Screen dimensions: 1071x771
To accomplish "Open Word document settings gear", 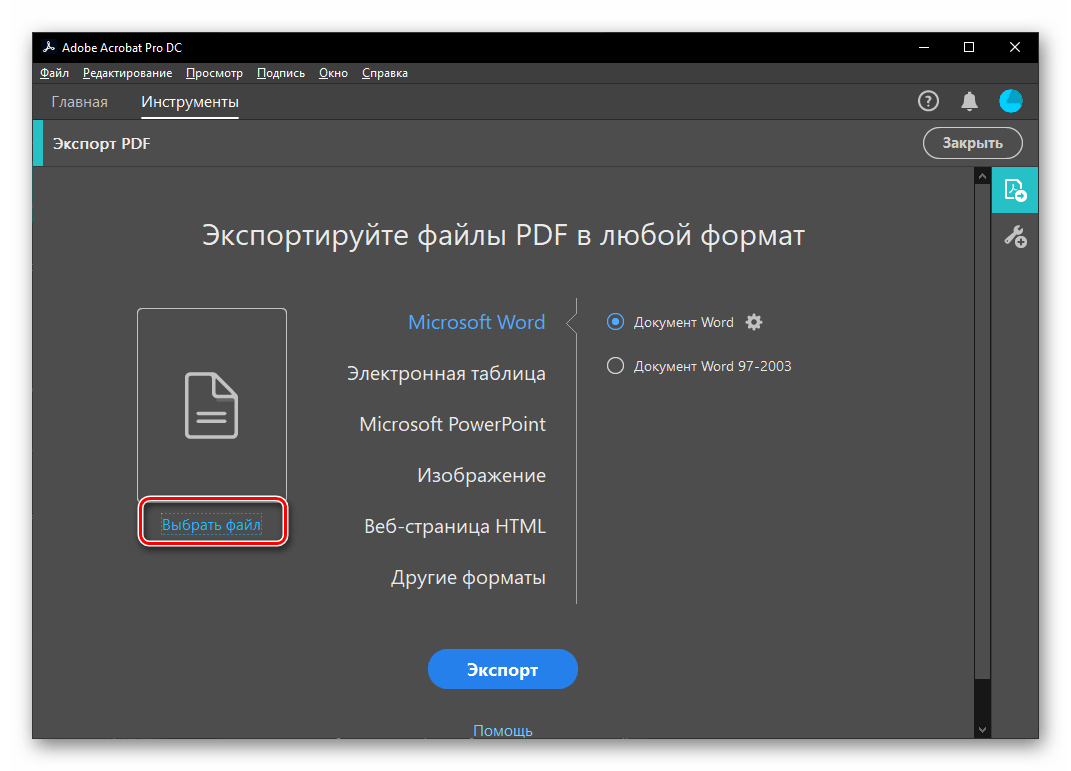I will (x=753, y=322).
